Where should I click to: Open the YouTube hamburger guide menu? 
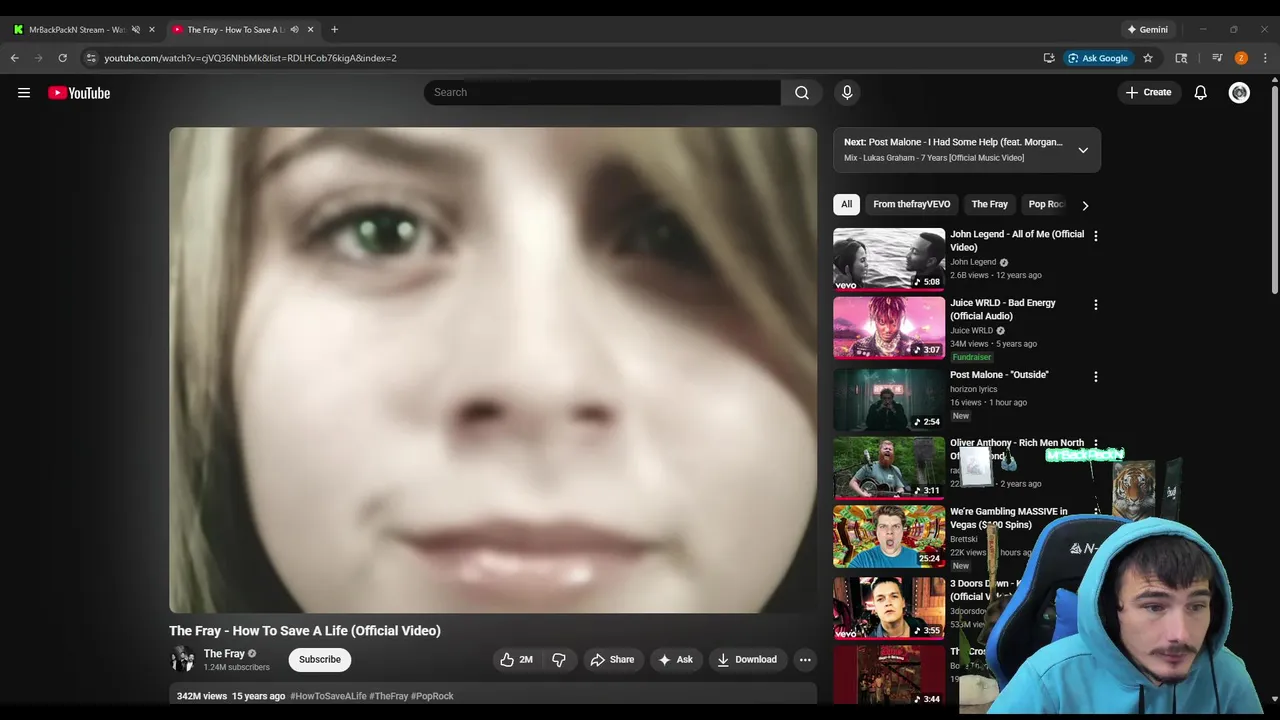[24, 93]
